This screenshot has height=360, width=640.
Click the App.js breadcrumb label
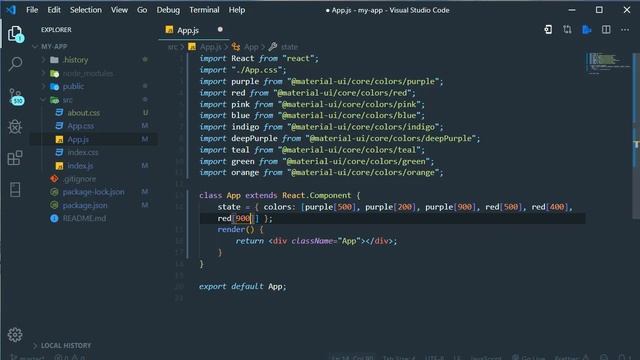[210, 47]
